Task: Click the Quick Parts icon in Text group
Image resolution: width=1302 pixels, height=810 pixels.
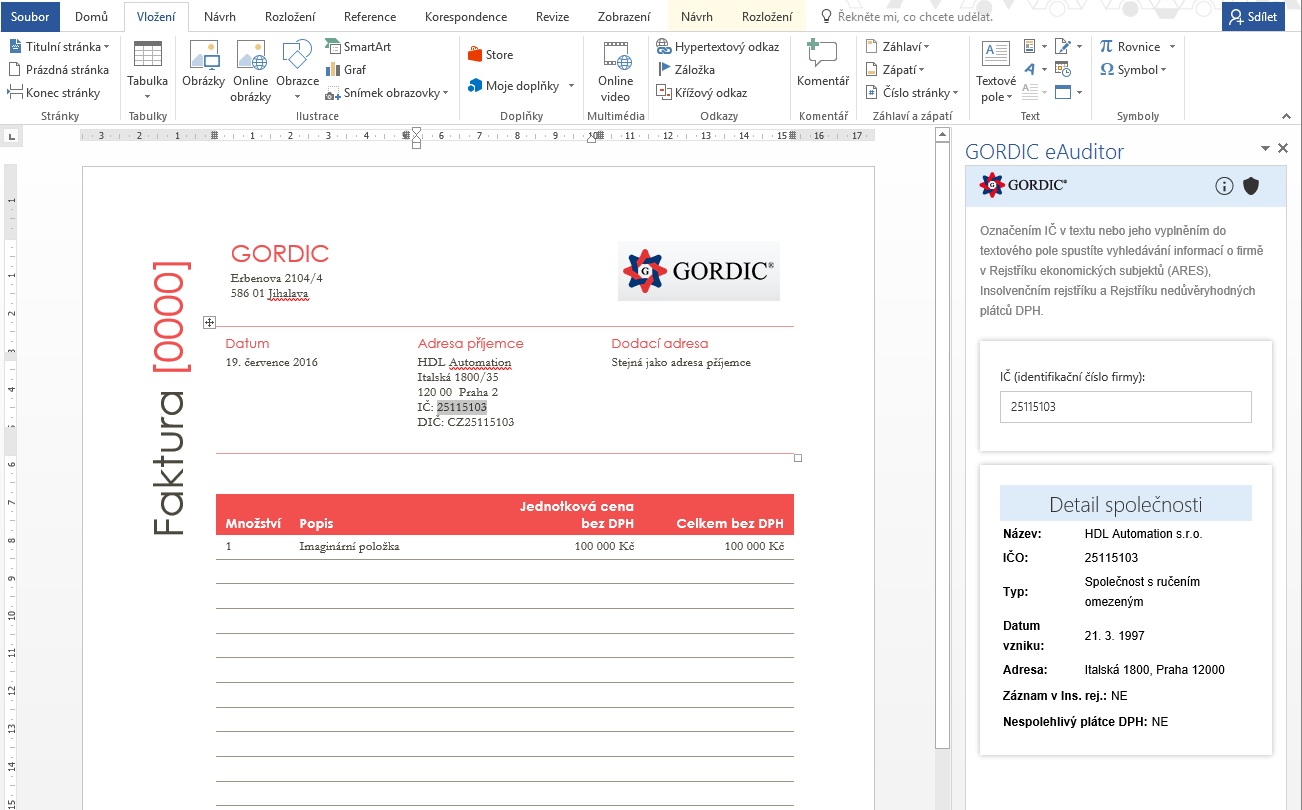Action: (1031, 47)
